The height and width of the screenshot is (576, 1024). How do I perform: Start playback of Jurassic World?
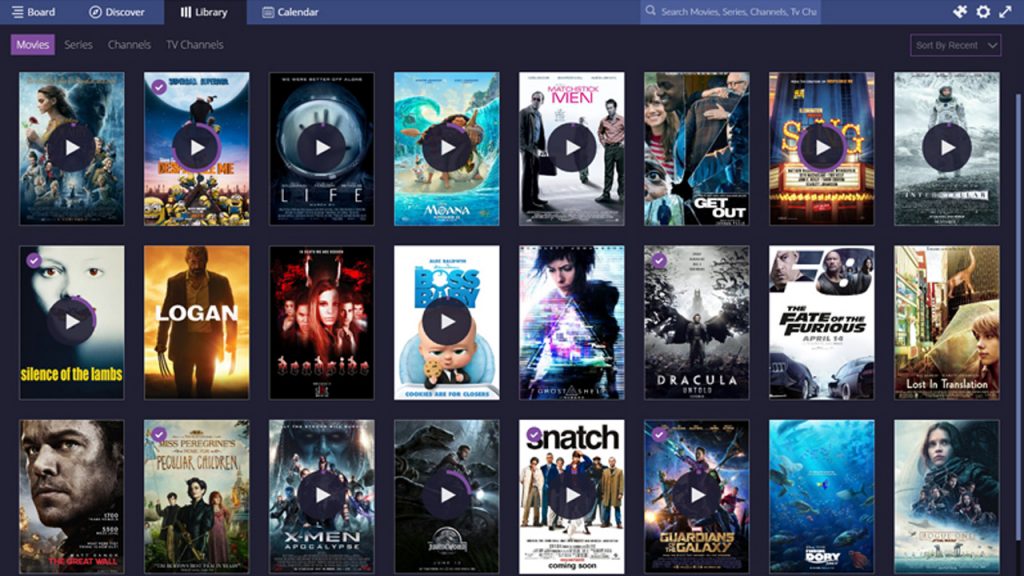click(447, 495)
